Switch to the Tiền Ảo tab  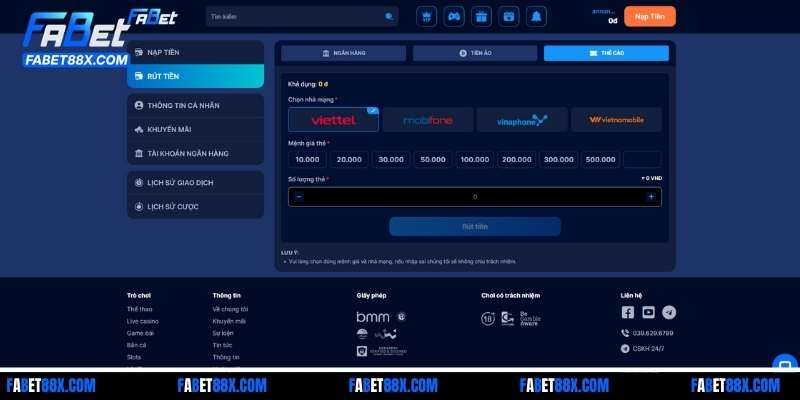(475, 53)
